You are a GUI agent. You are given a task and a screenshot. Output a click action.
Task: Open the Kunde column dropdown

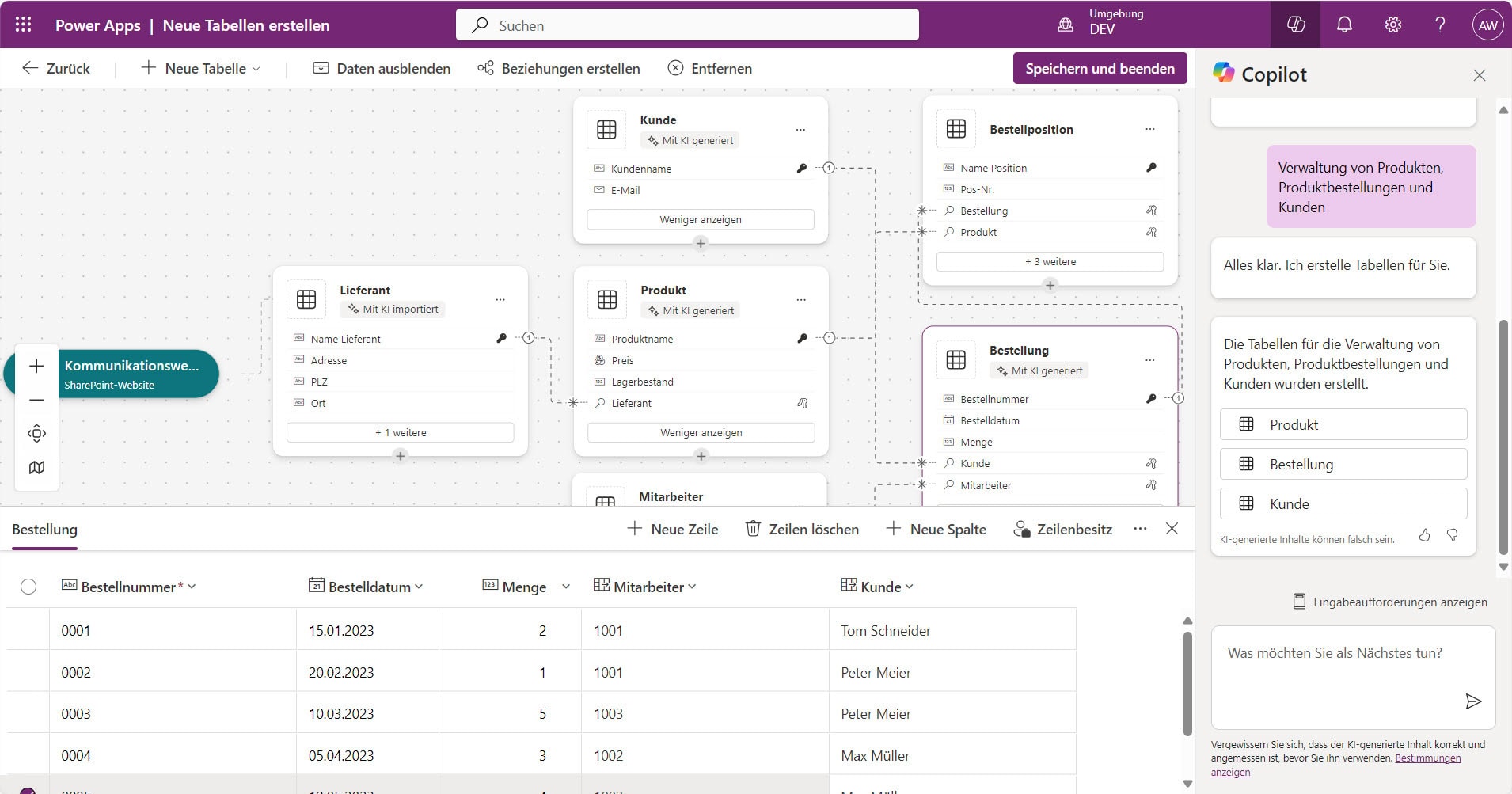coord(909,587)
